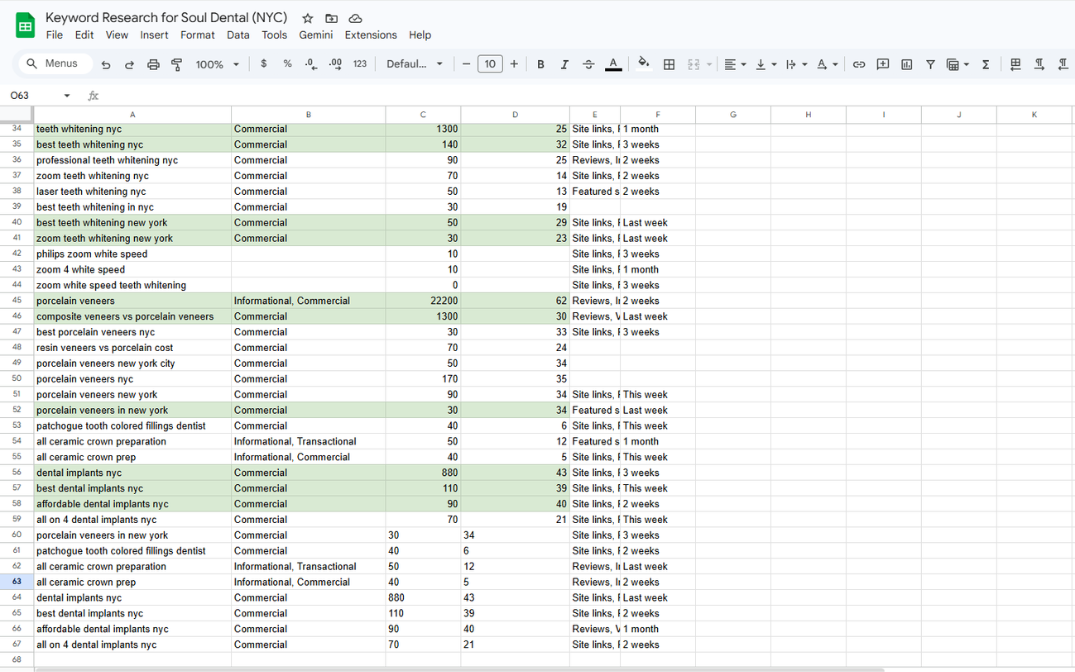Toggle bold formatting

[x=541, y=64]
